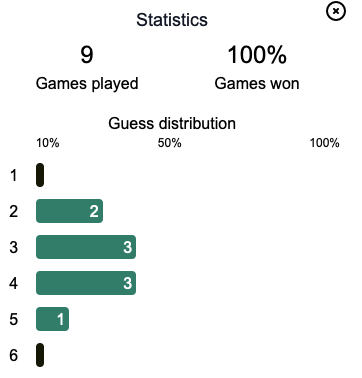Select the games played count of 9
This screenshot has width=362, height=378.
point(87,55)
